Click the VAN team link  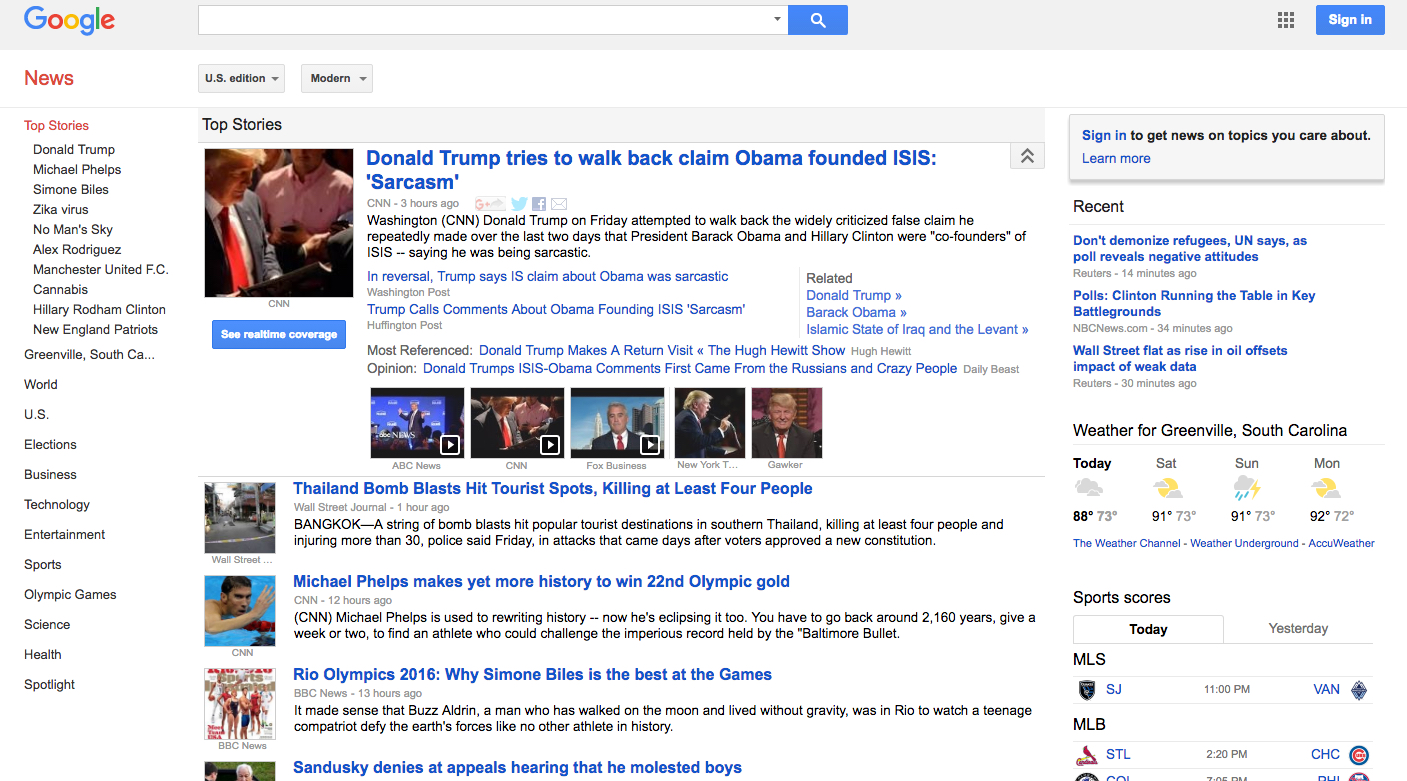1326,689
